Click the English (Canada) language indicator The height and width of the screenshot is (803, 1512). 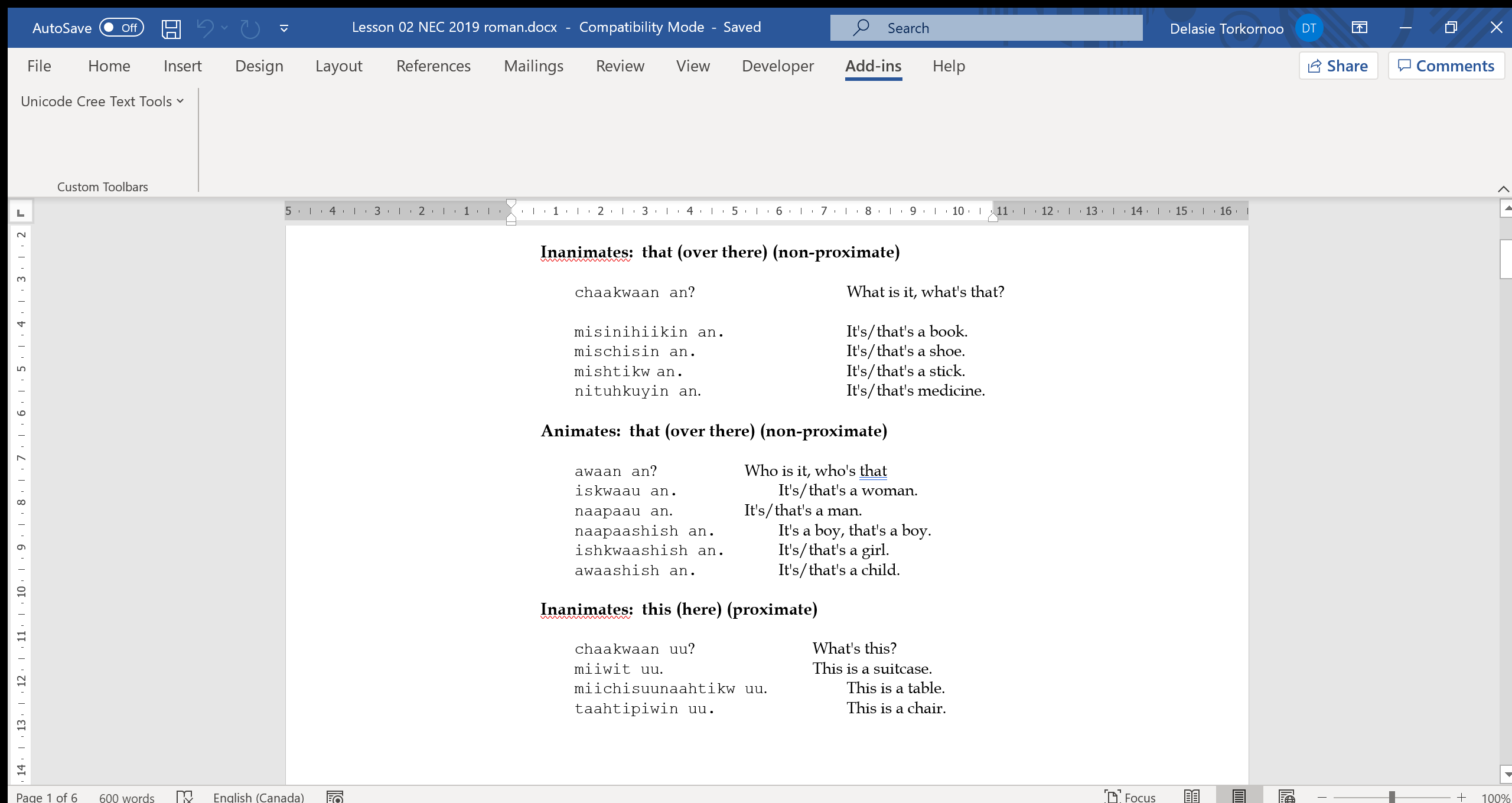click(x=259, y=797)
